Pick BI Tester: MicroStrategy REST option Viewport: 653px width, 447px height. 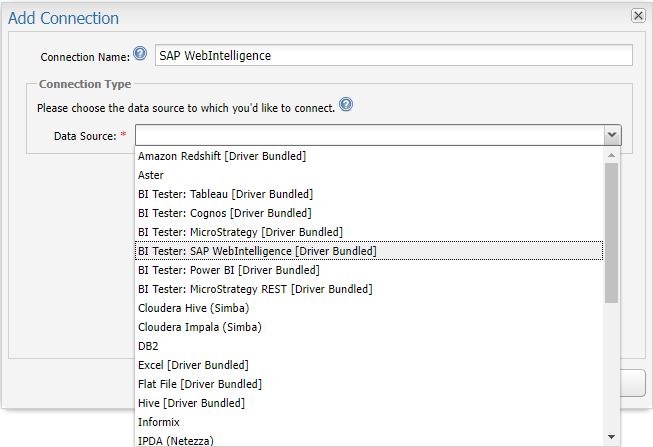click(x=369, y=290)
